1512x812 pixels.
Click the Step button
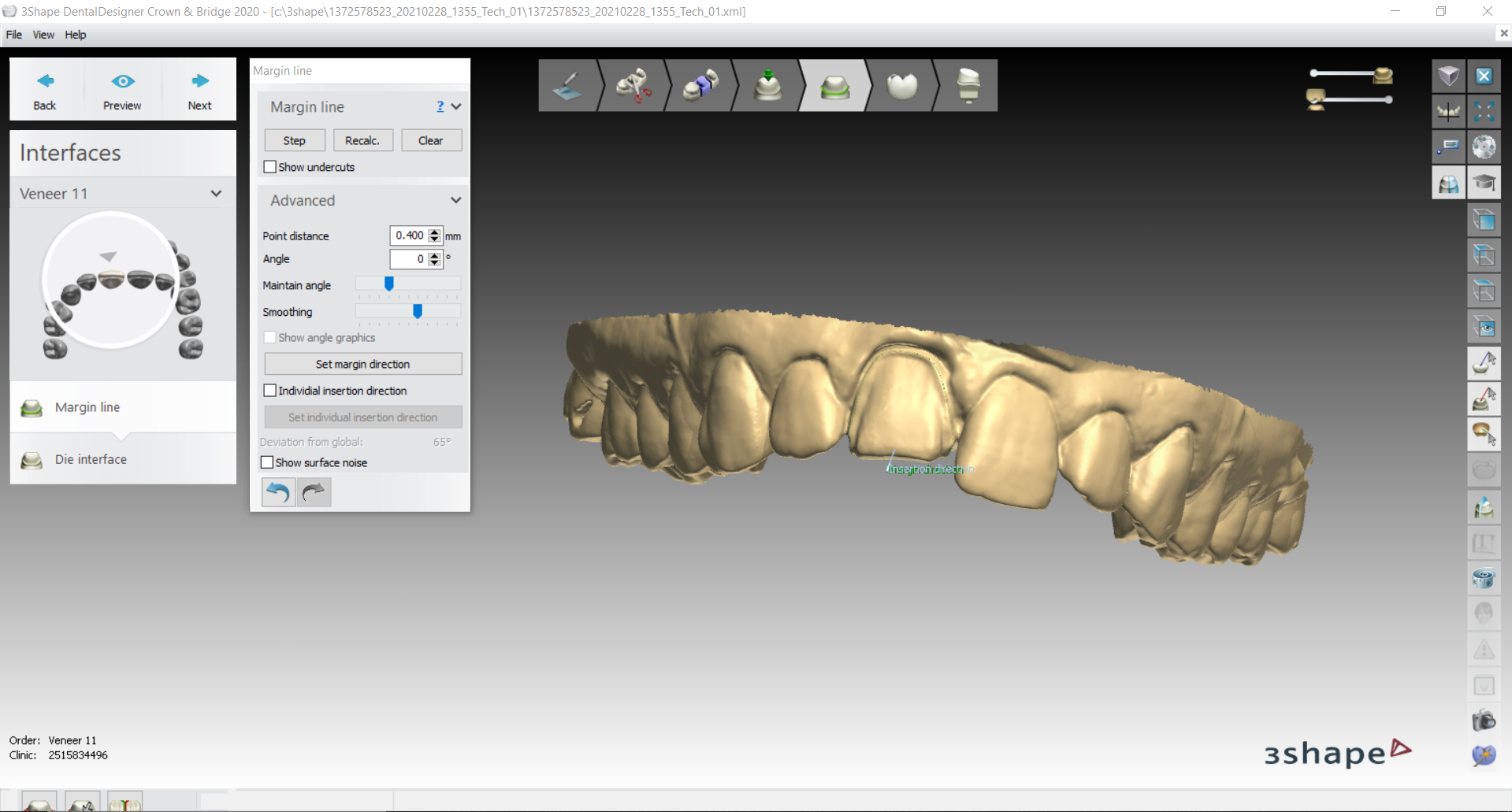pos(295,140)
